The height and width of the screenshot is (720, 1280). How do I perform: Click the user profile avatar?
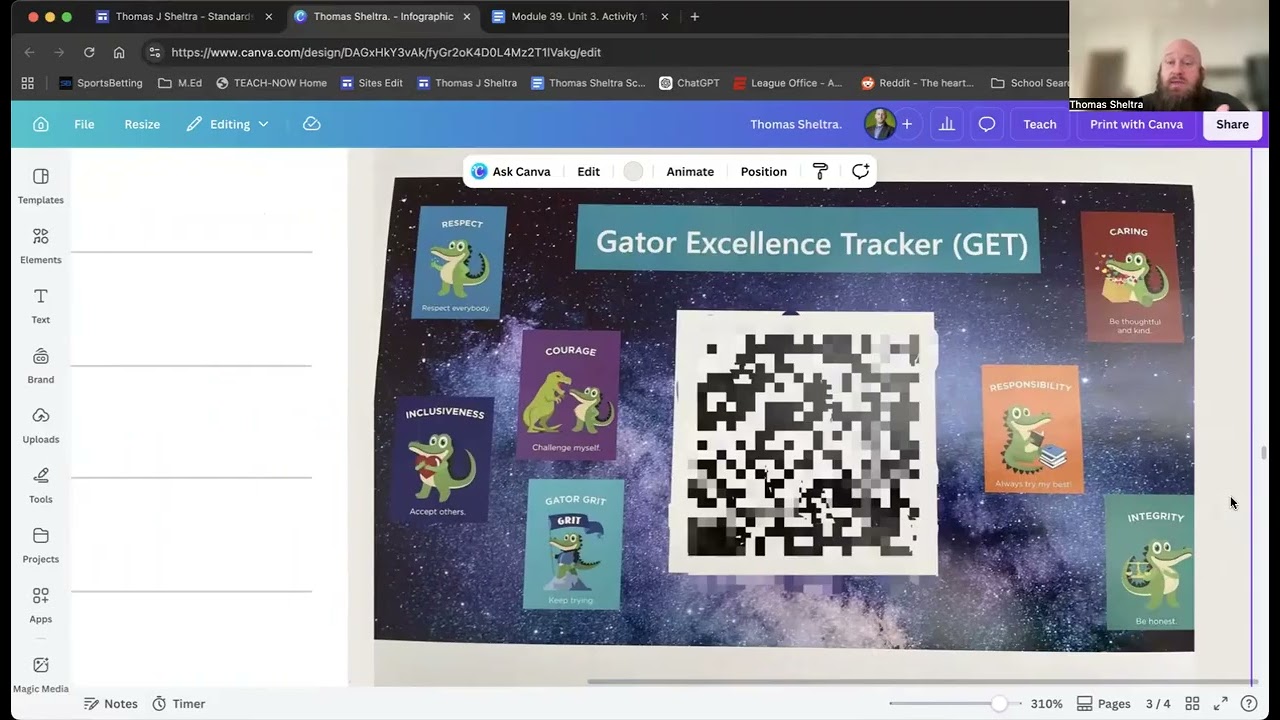tap(880, 124)
